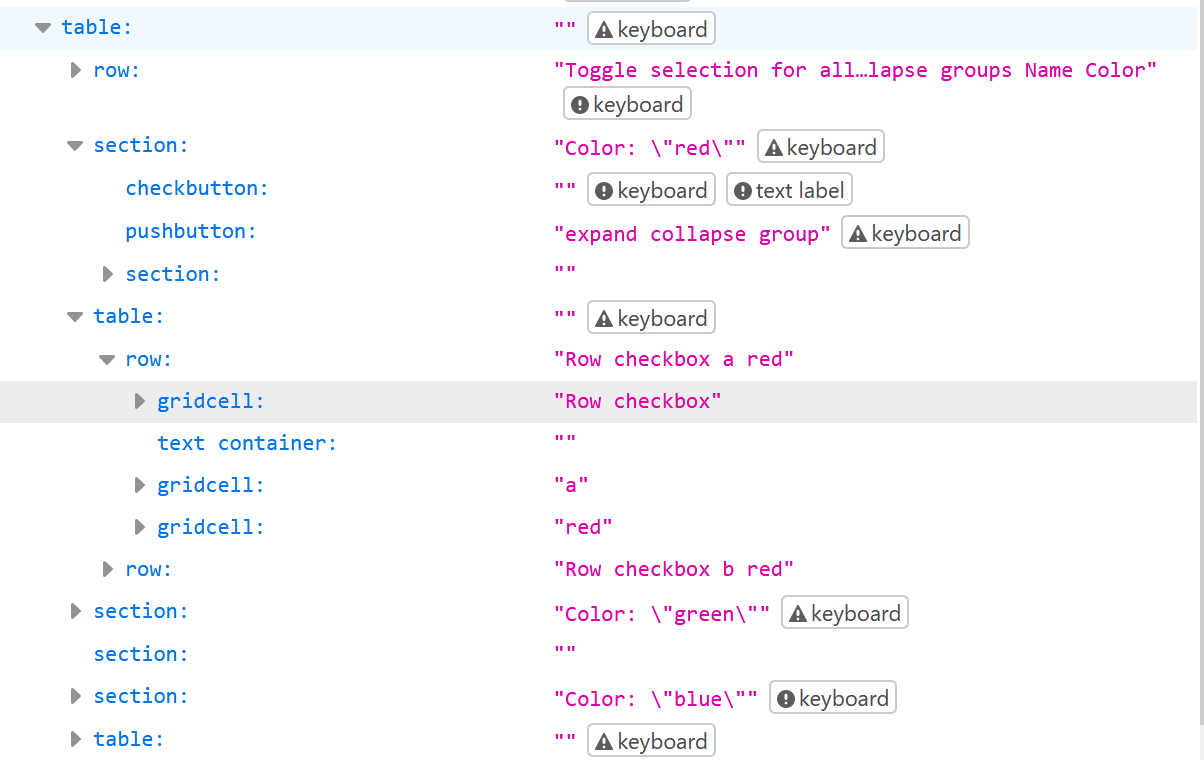Image resolution: width=1204 pixels, height=760 pixels.
Task: Select the gridcell node with value "a"
Action: tap(210, 484)
